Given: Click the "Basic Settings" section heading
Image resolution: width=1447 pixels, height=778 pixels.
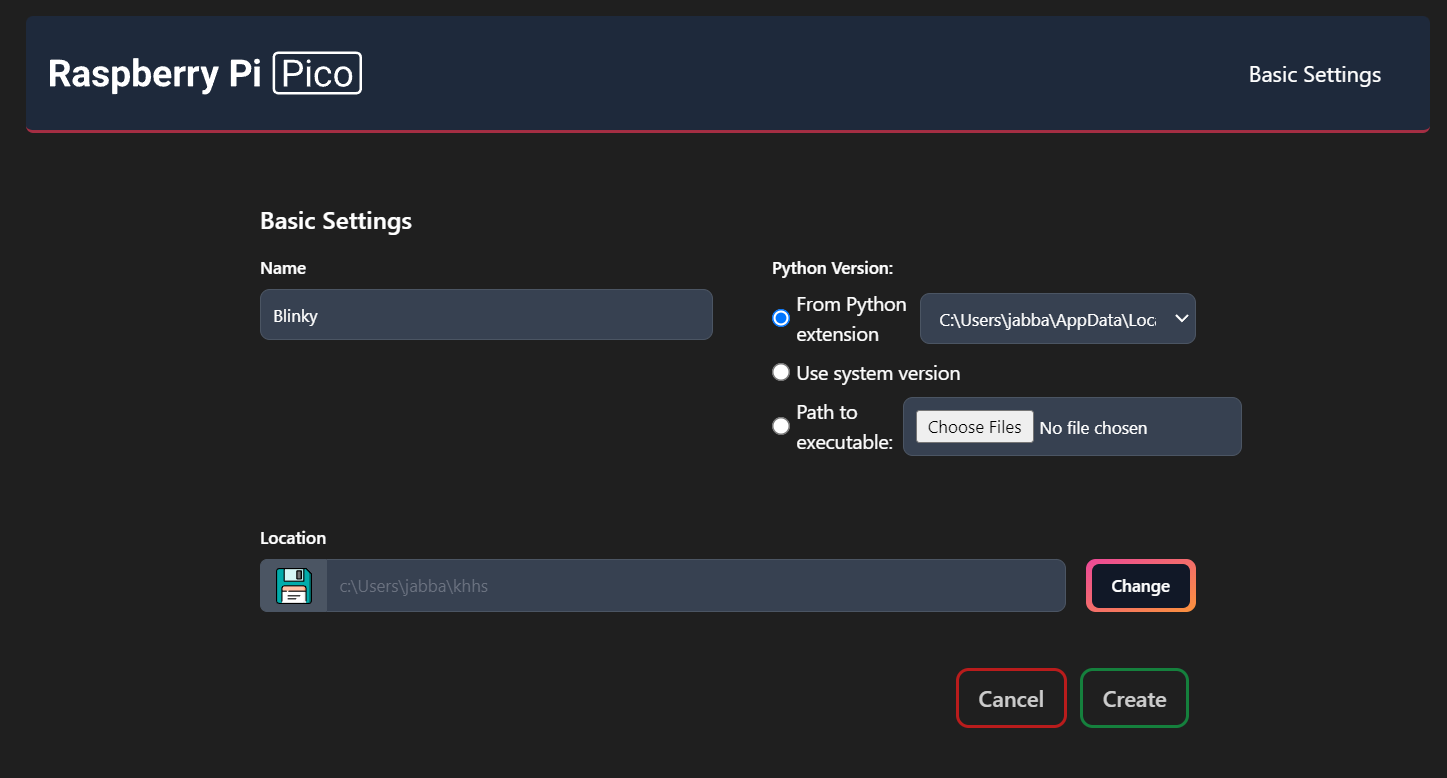Looking at the screenshot, I should (336, 221).
